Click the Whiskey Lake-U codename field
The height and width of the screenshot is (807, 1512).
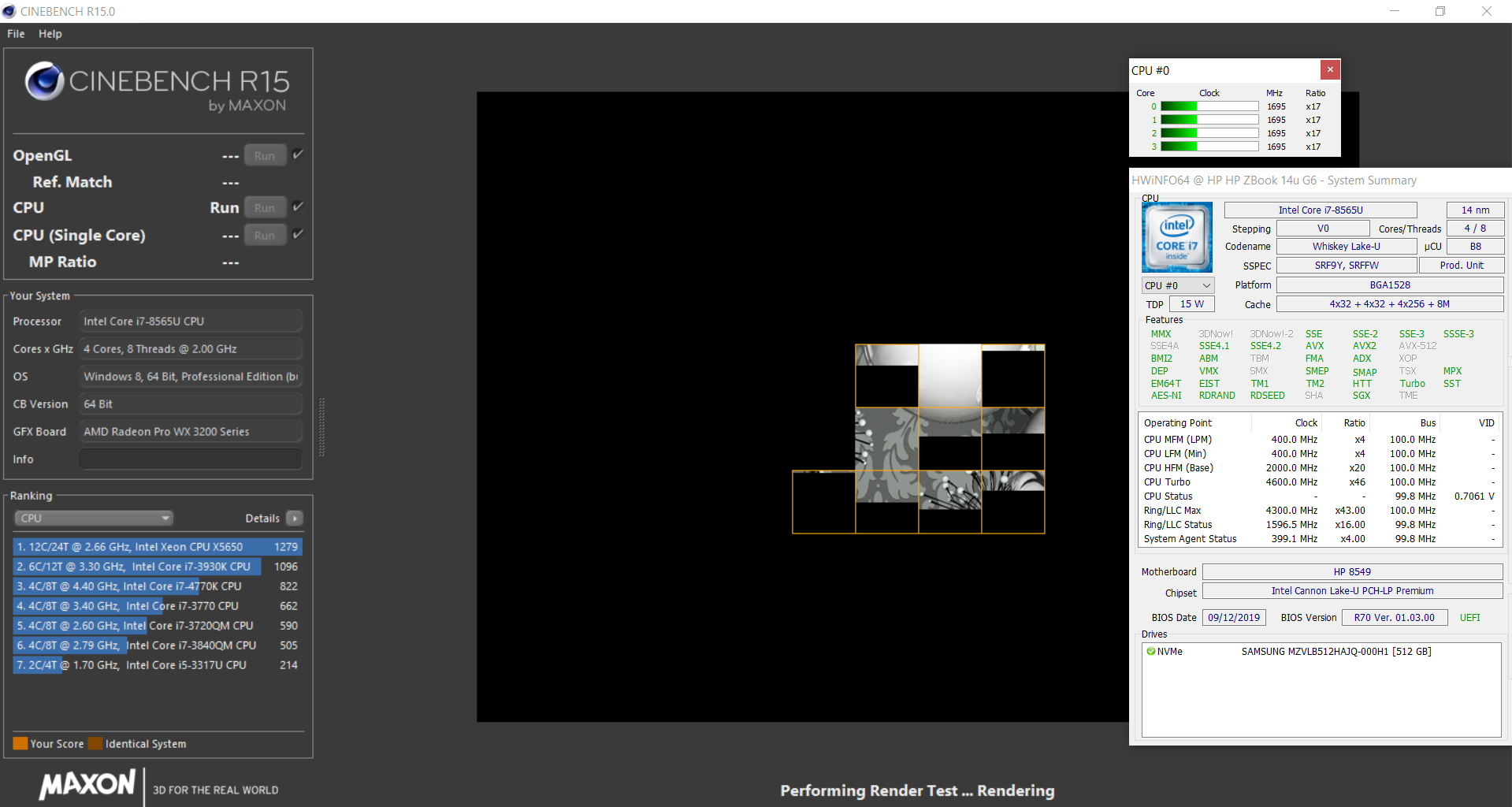[1346, 247]
